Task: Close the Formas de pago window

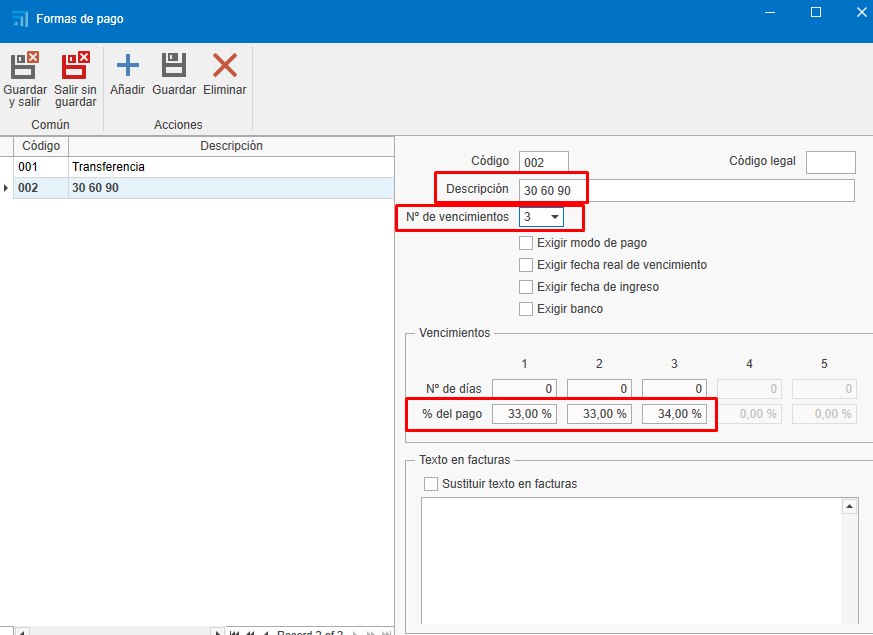Action: [861, 12]
